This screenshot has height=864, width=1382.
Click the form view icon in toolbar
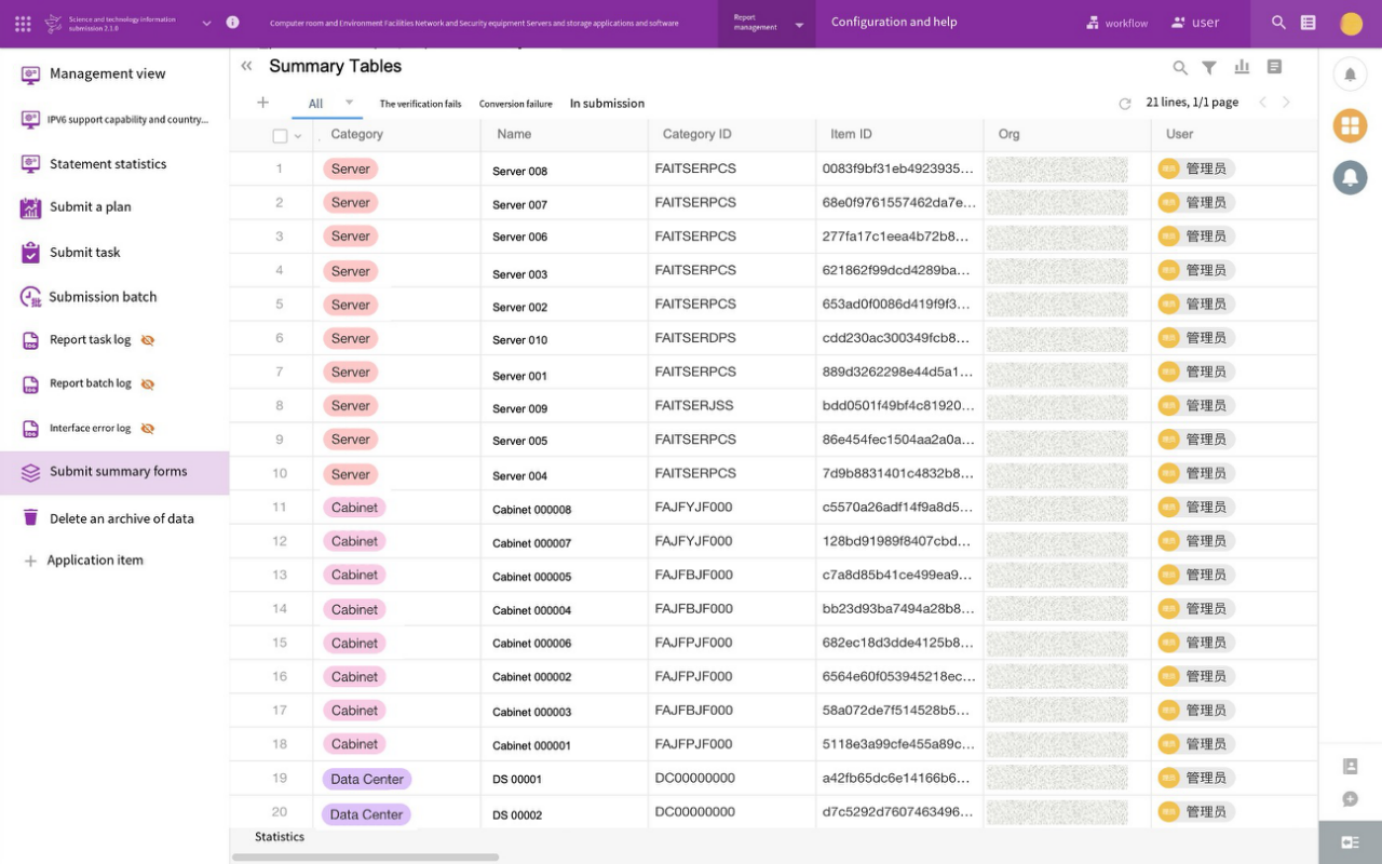pyautogui.click(x=1274, y=66)
